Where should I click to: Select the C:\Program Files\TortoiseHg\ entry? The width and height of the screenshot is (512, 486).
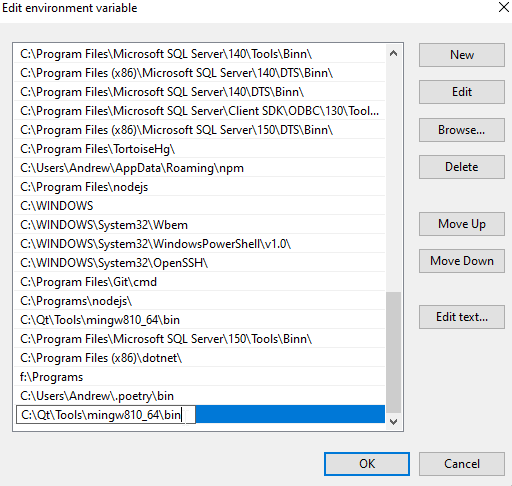point(199,149)
